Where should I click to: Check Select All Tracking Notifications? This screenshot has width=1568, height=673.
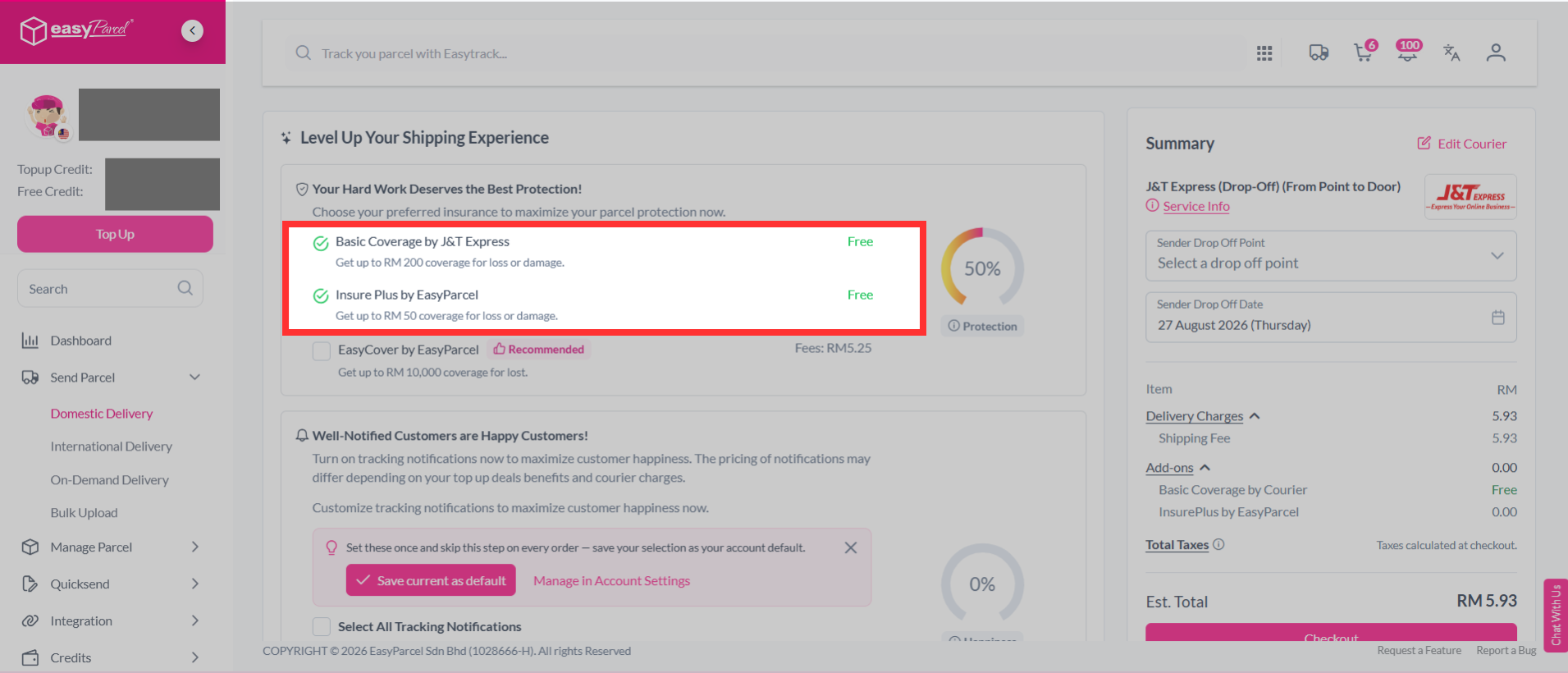tap(322, 627)
